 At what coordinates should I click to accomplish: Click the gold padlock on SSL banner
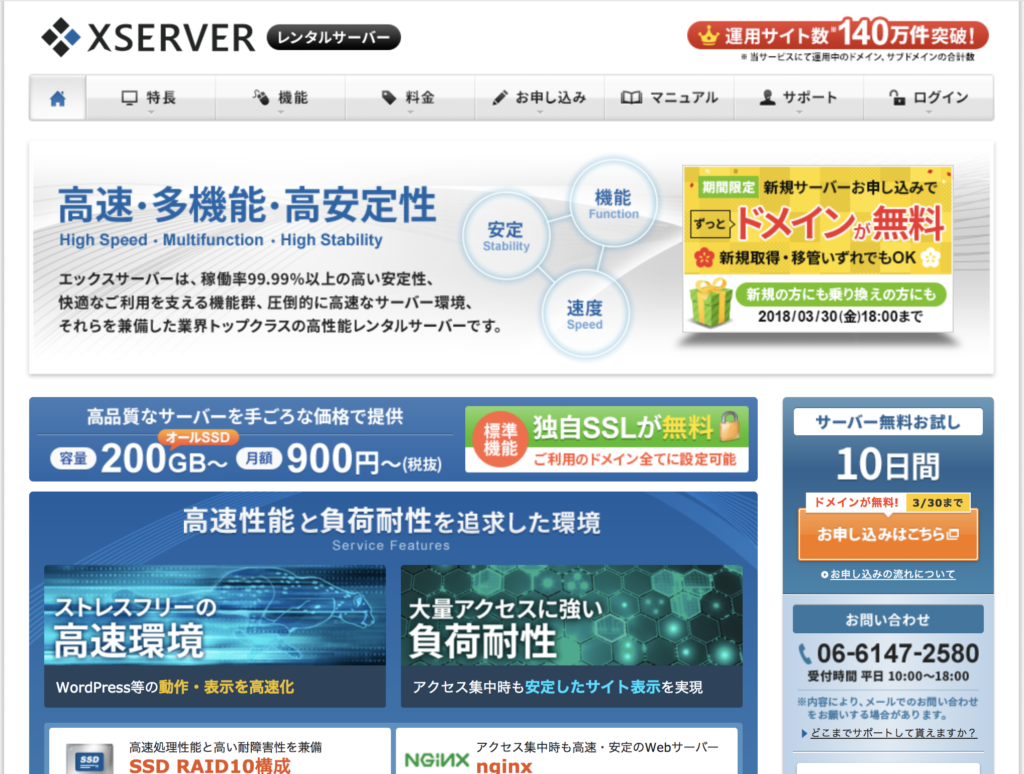(729, 426)
